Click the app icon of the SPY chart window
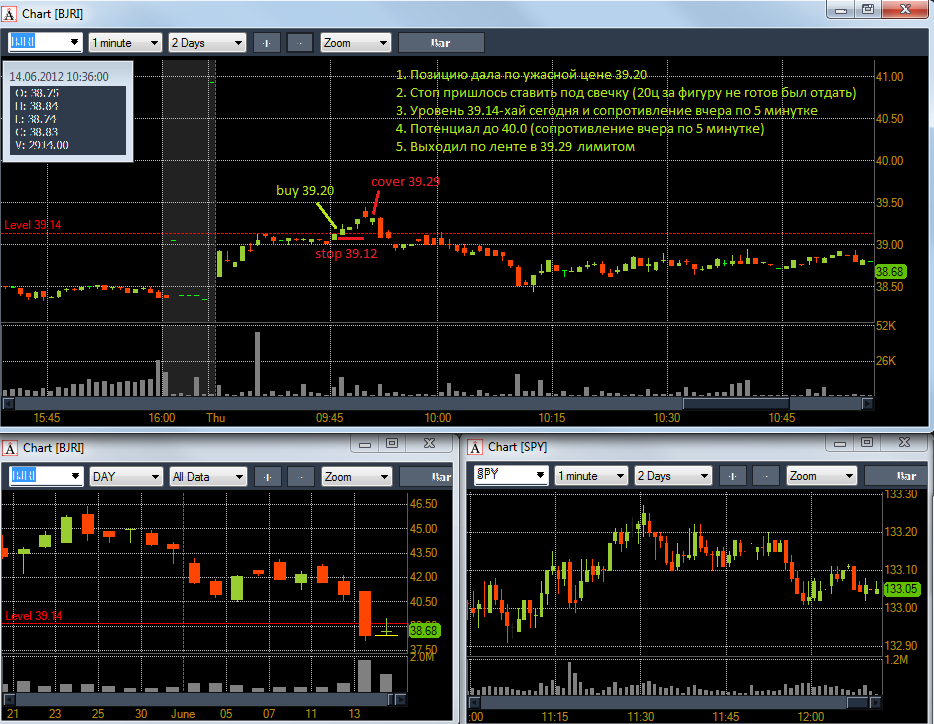Viewport: 934px width, 724px height. point(475,447)
